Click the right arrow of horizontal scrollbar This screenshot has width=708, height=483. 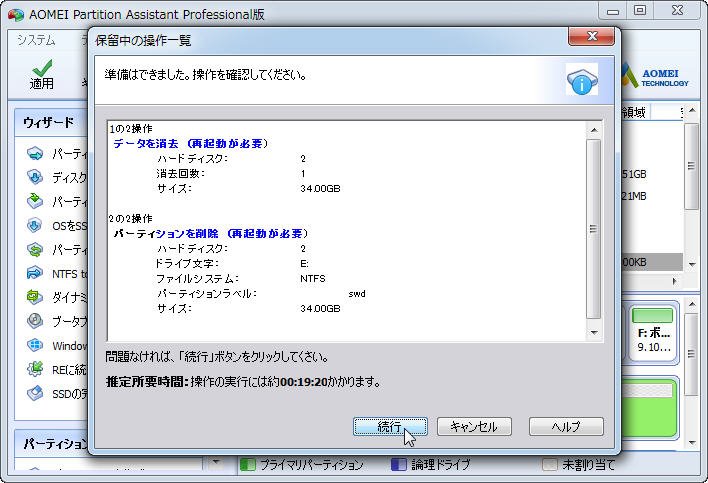(675, 281)
